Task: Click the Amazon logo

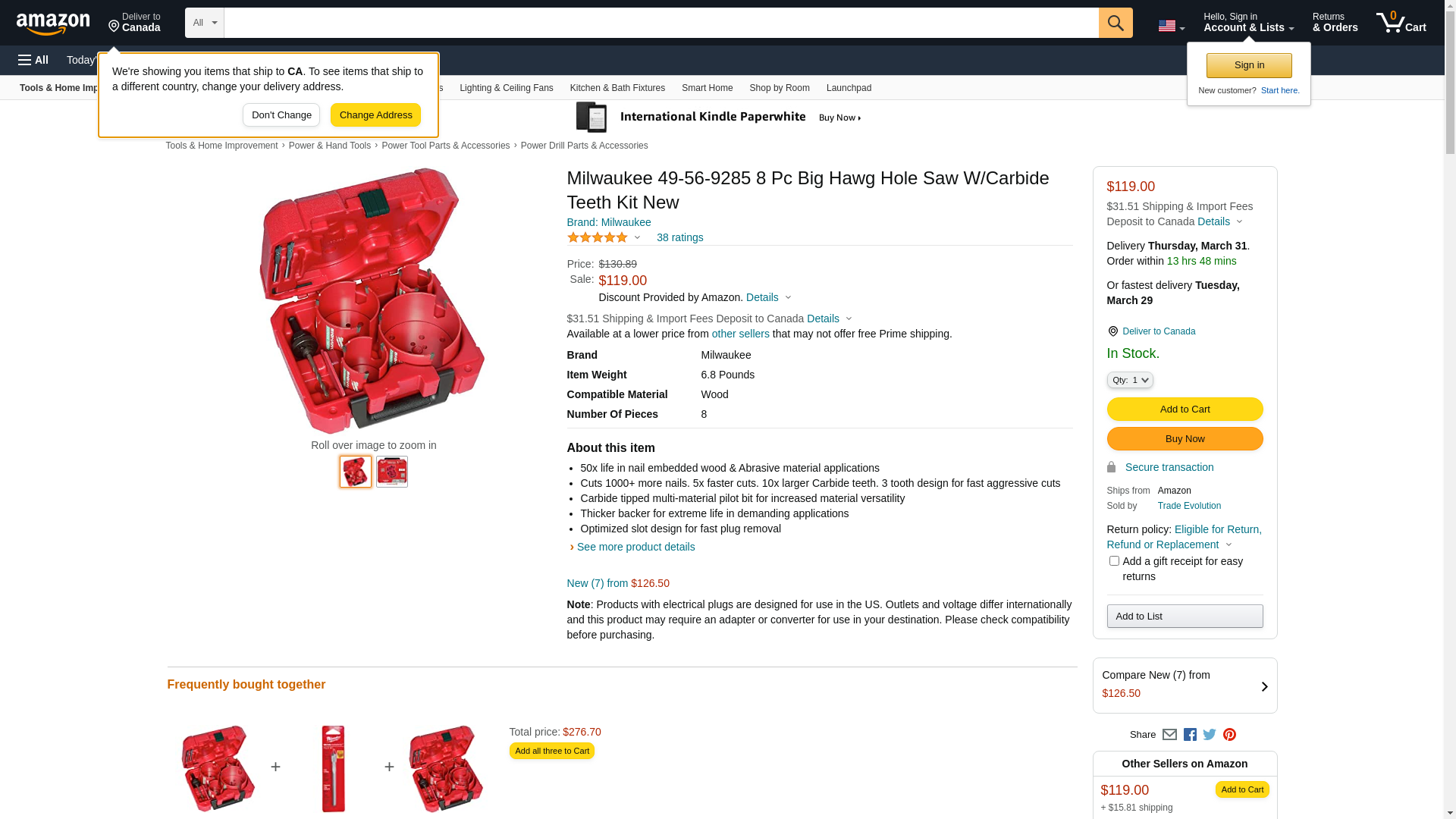Action: [53, 24]
